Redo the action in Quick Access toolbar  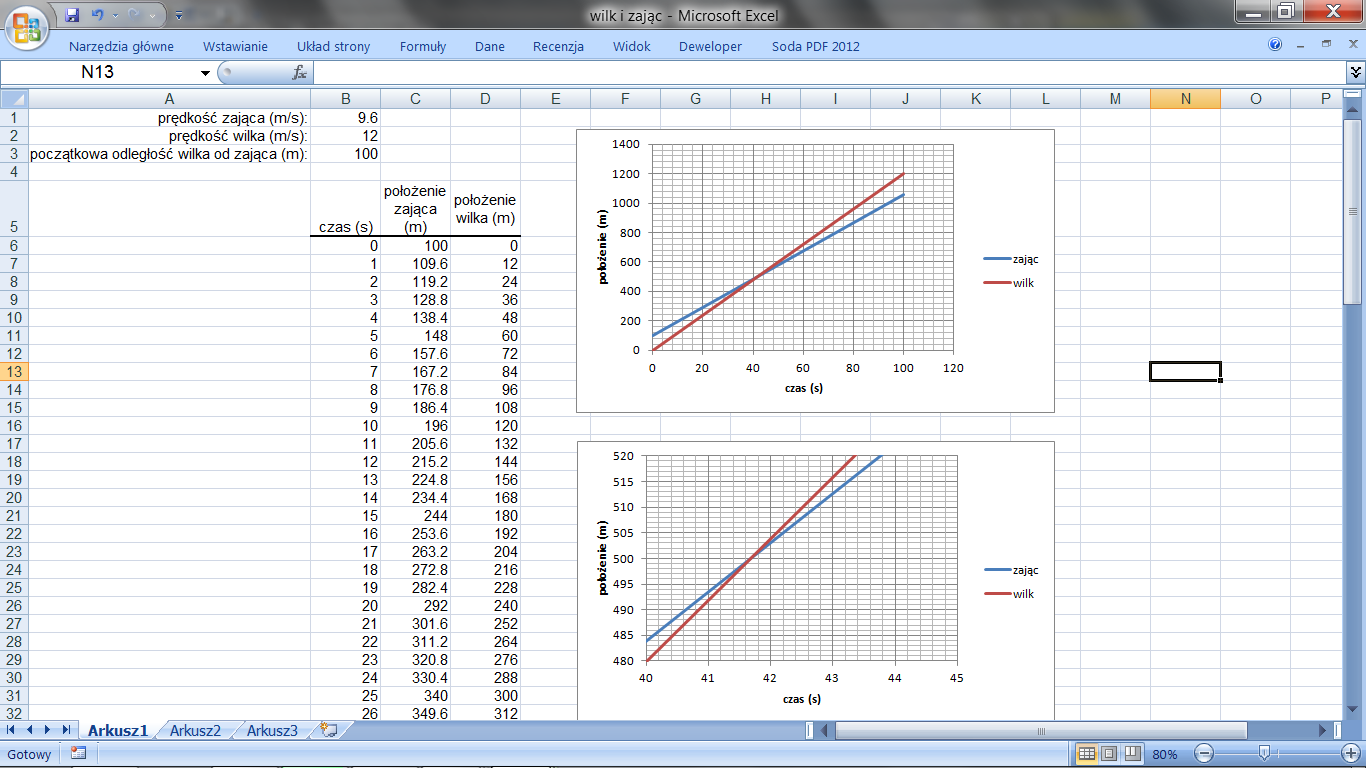pos(135,15)
